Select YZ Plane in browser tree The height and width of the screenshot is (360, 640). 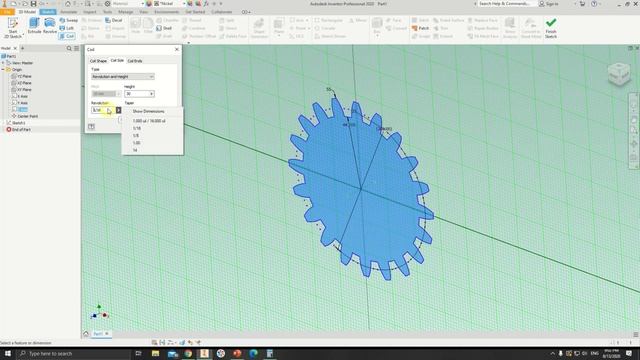tap(24, 76)
